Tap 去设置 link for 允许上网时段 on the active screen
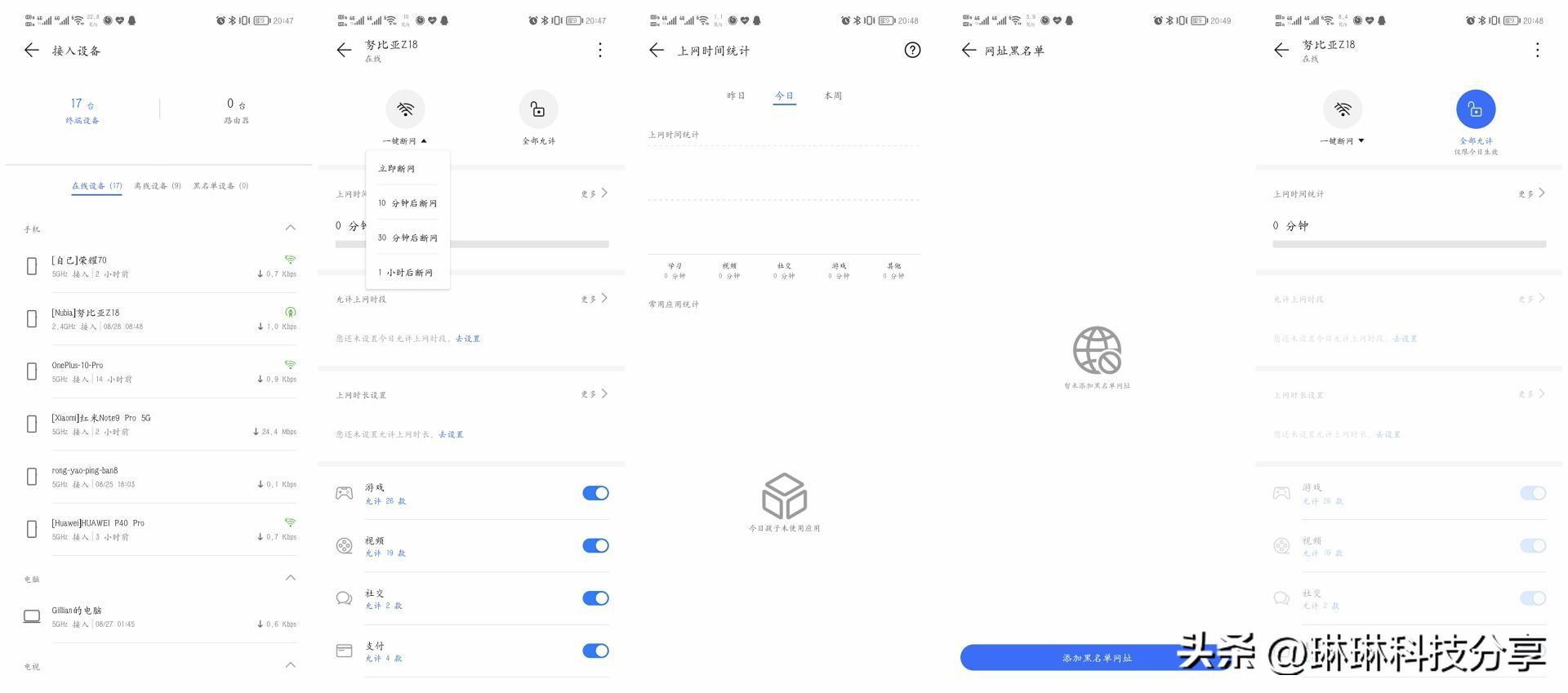 468,339
